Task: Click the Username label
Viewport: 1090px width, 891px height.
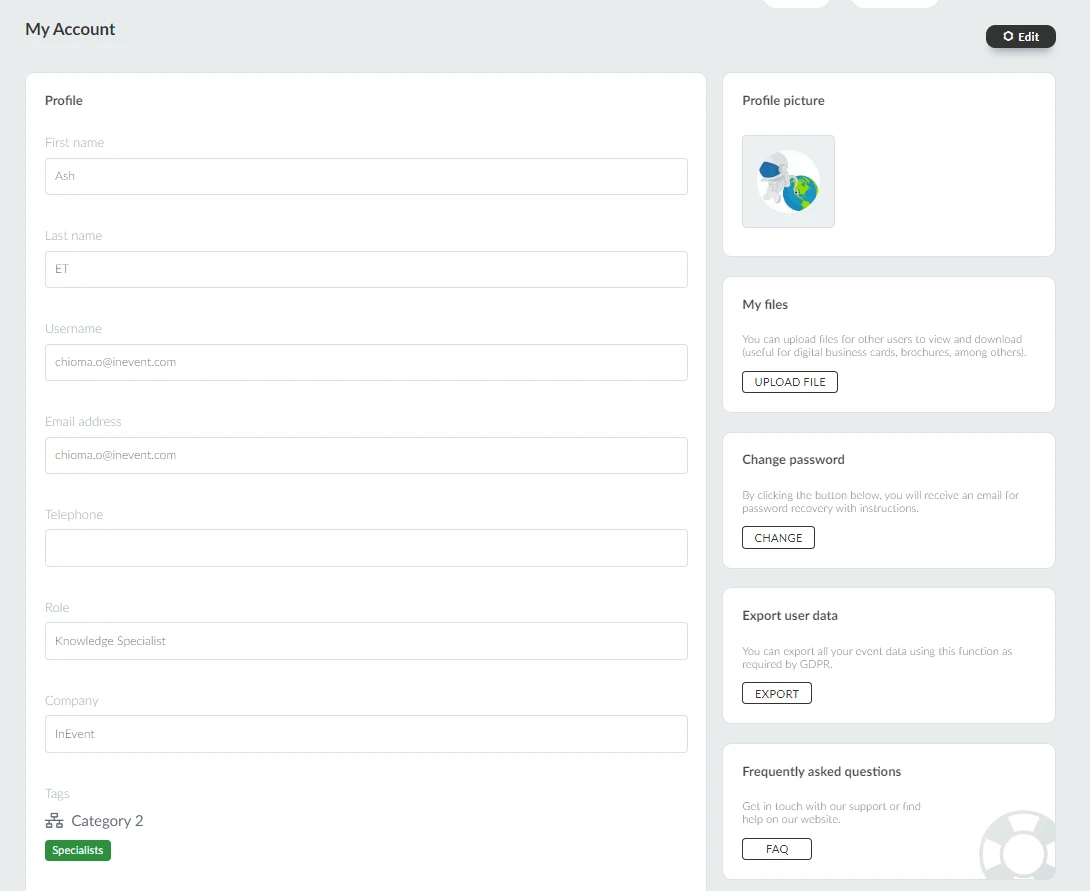Action: (73, 329)
